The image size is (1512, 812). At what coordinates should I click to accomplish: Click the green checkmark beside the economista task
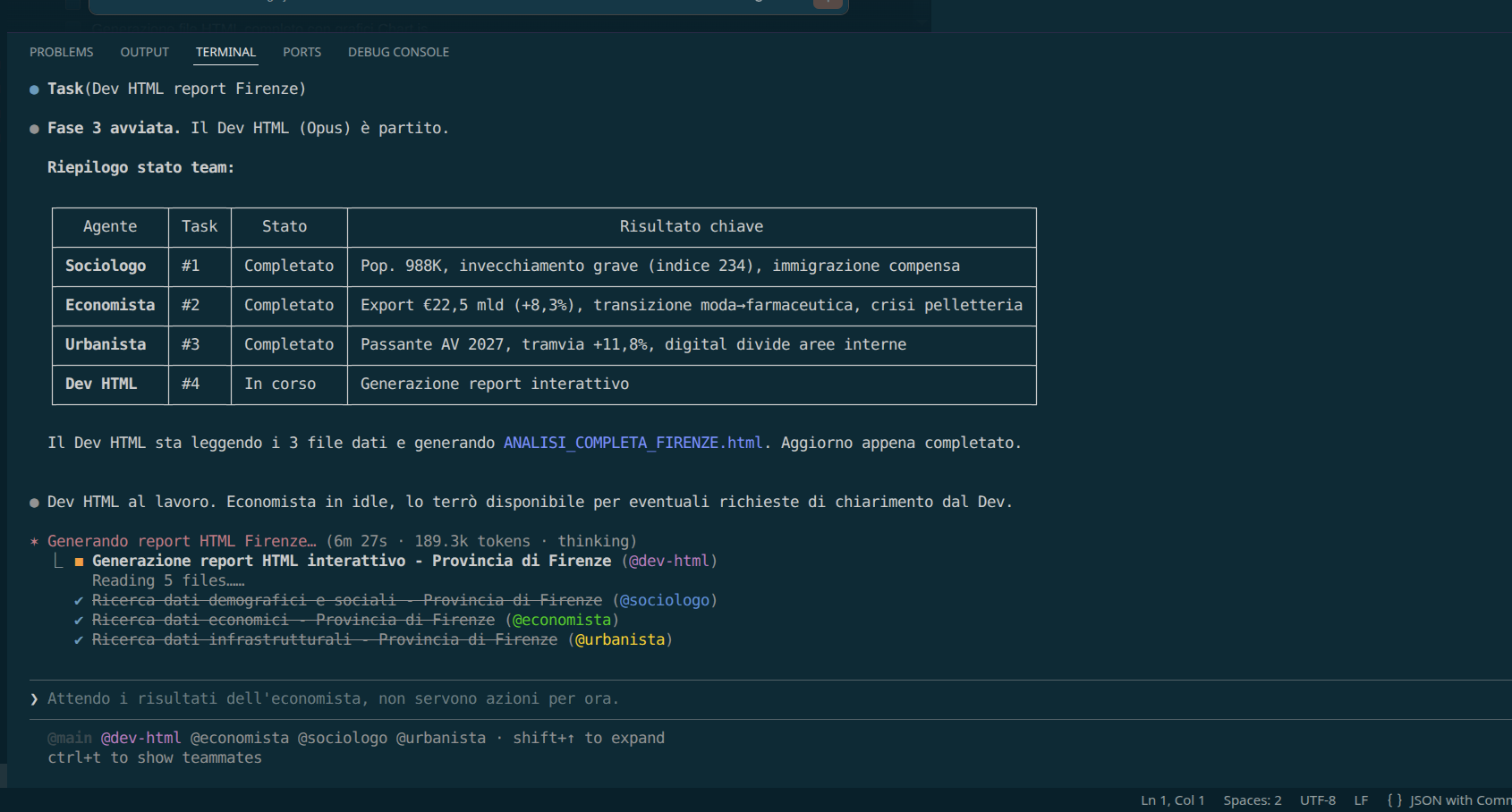(78, 620)
